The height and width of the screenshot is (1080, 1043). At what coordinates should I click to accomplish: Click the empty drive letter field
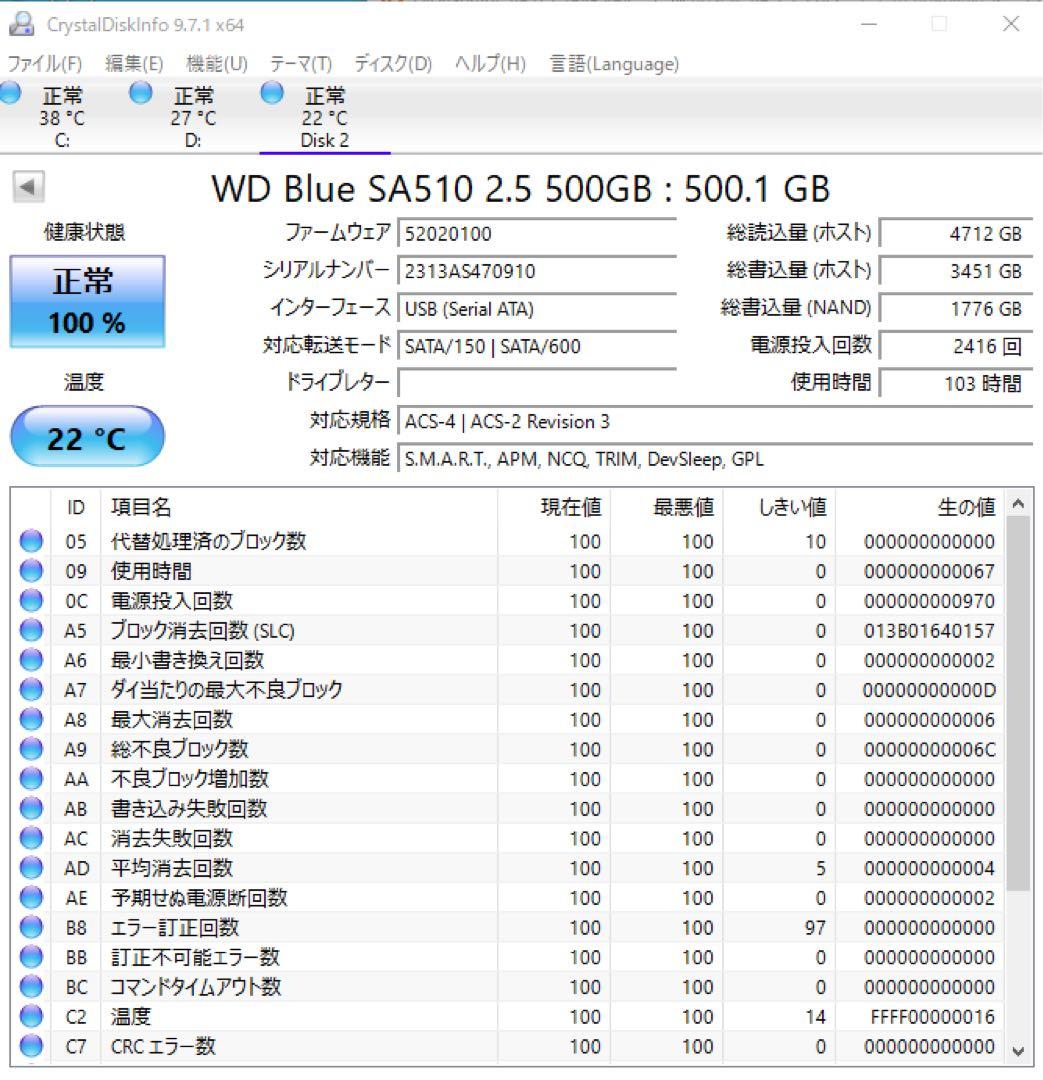click(537, 383)
